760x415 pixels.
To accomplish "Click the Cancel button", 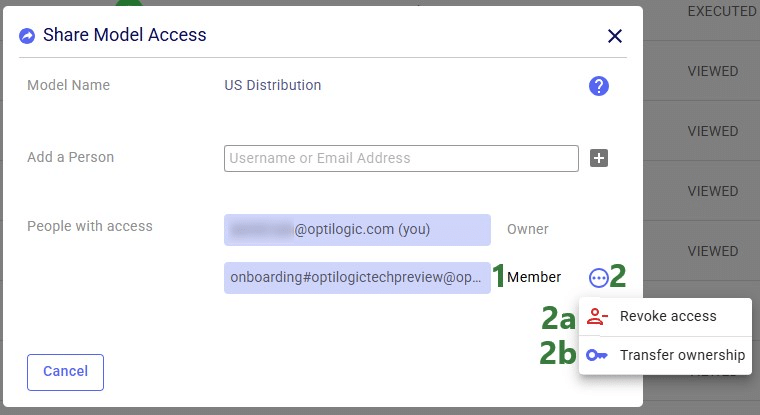I will (x=65, y=372).
